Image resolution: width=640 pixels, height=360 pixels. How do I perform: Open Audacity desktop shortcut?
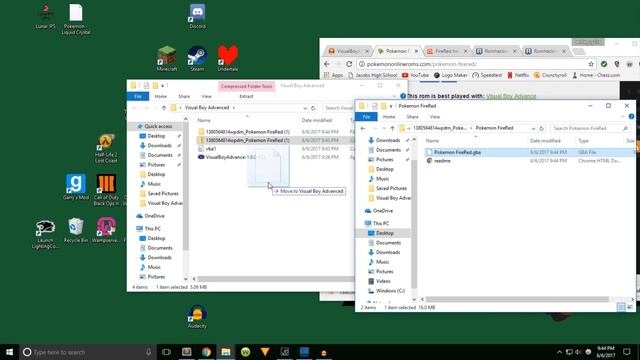[197, 316]
